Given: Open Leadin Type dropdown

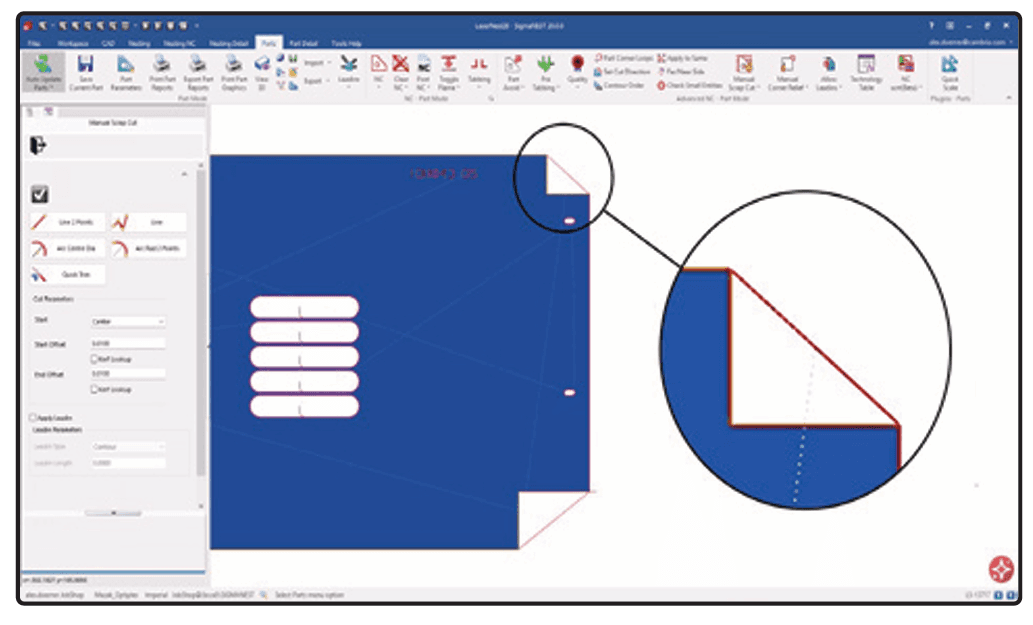Looking at the screenshot, I should pos(128,447).
